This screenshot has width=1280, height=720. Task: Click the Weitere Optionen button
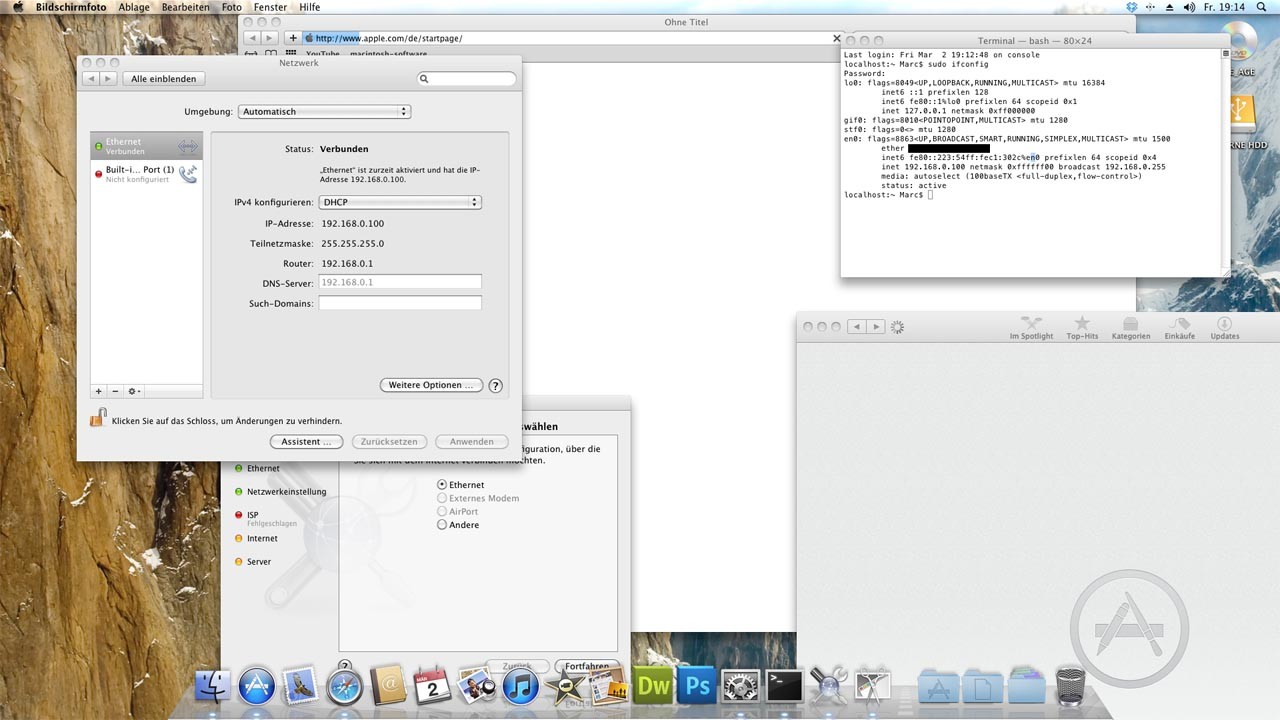[x=431, y=385]
